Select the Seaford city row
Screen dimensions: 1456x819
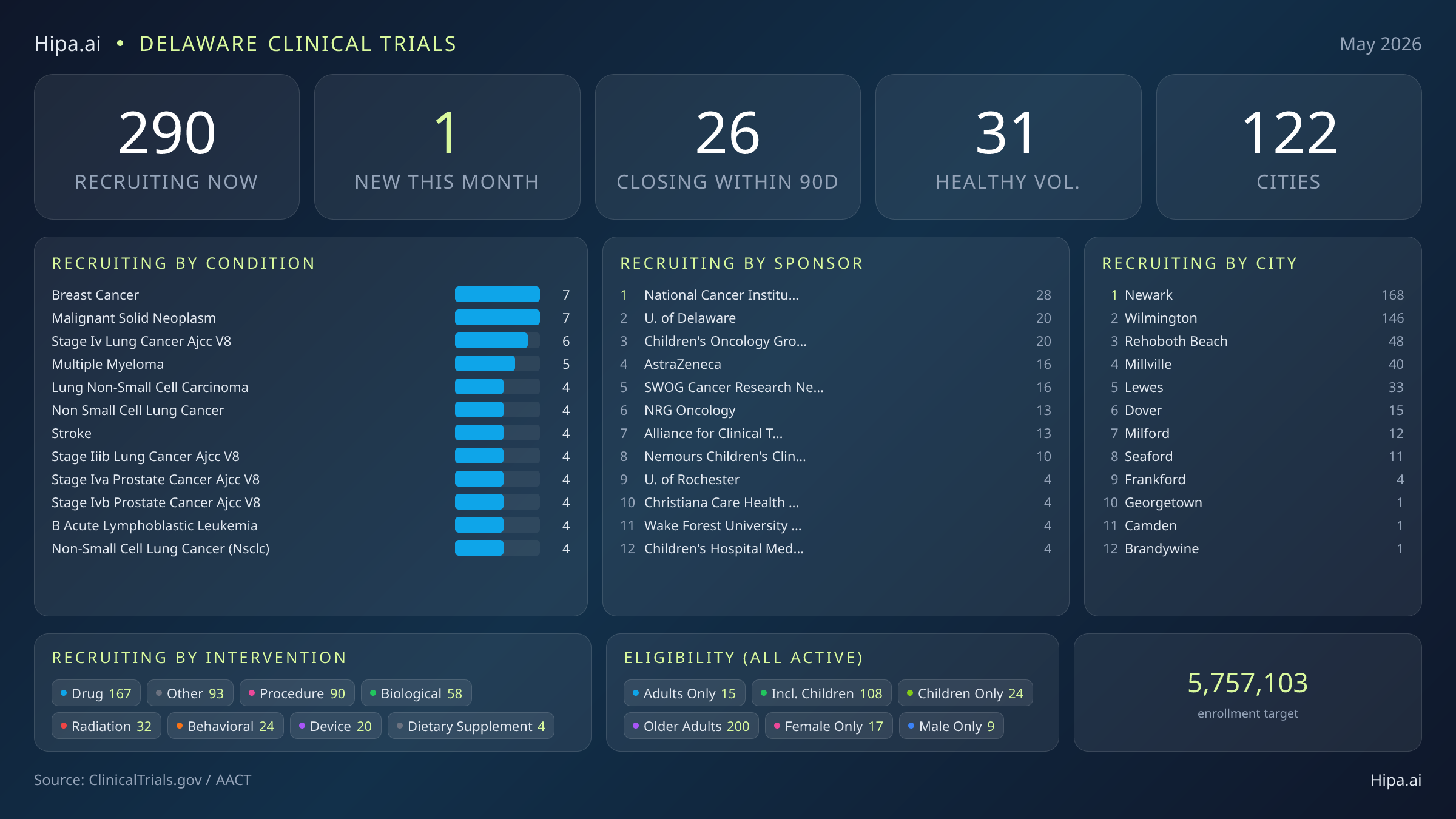pos(1253,456)
